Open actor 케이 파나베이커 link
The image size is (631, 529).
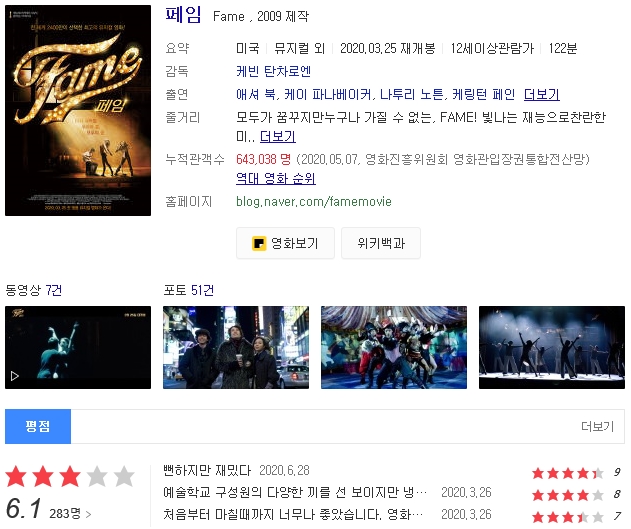coord(328,94)
